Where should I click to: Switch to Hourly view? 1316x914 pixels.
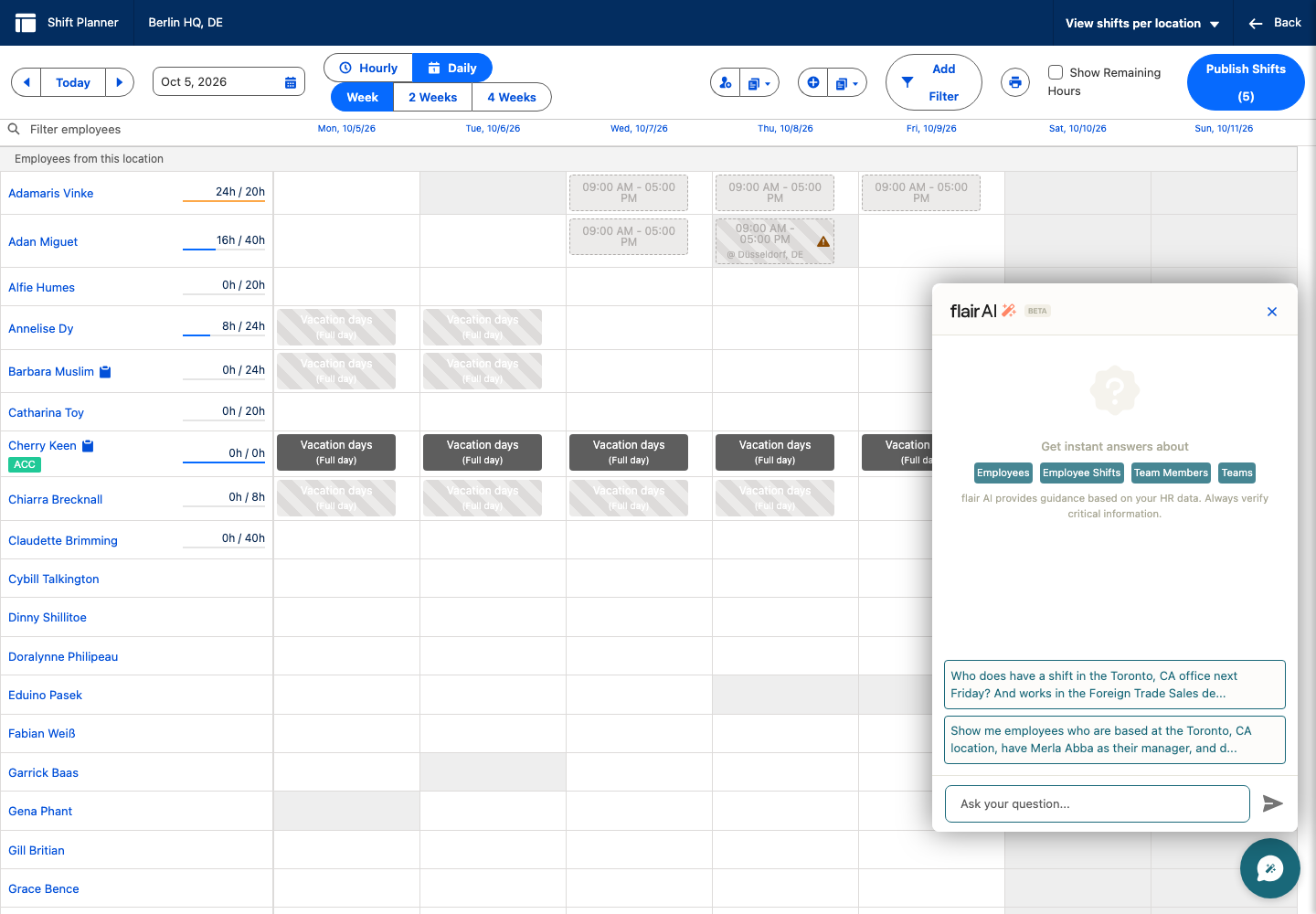tap(368, 68)
